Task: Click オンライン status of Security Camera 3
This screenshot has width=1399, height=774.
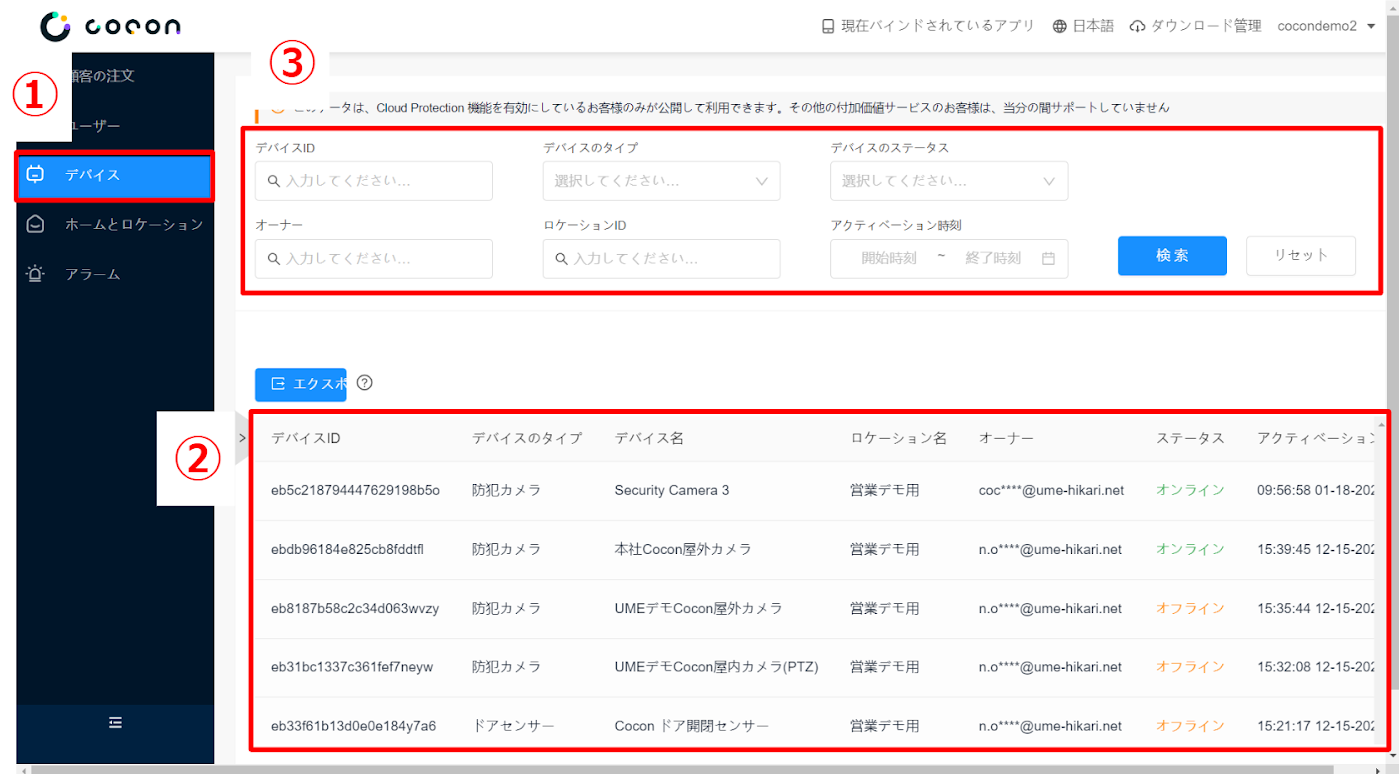Action: (x=1190, y=490)
